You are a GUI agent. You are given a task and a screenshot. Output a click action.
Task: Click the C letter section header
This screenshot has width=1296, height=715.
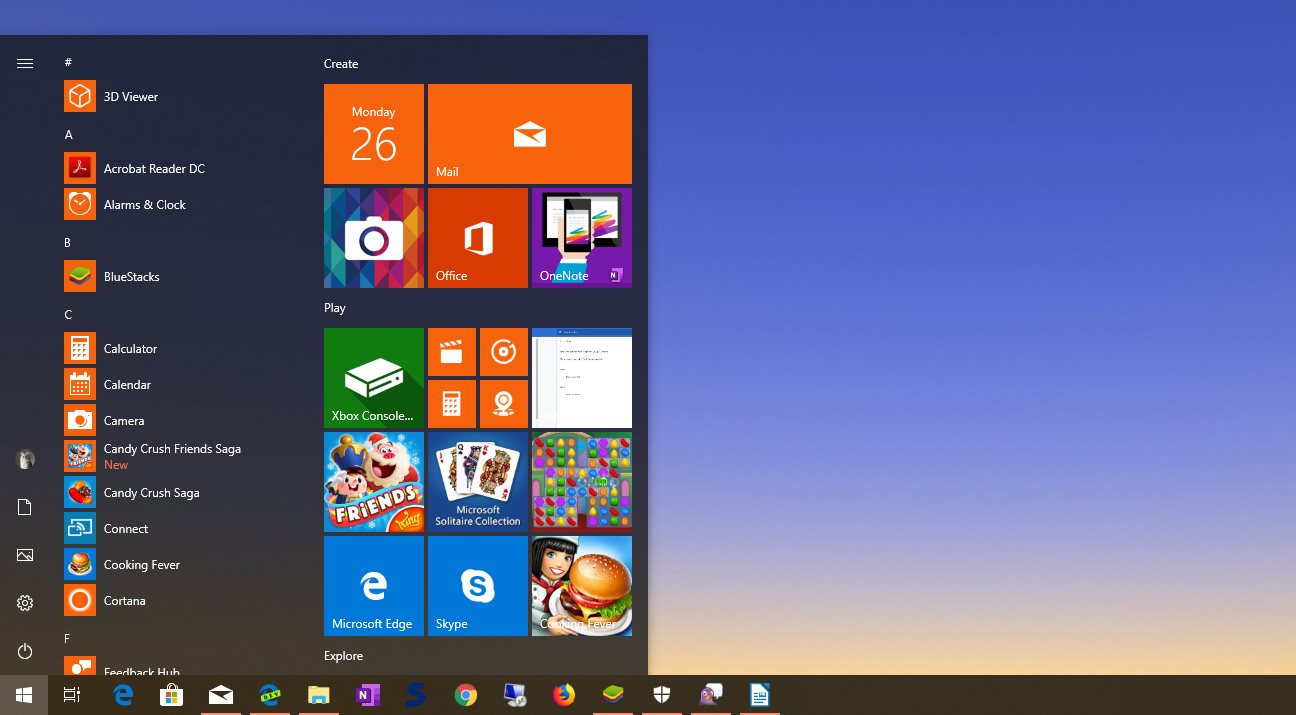coord(68,314)
